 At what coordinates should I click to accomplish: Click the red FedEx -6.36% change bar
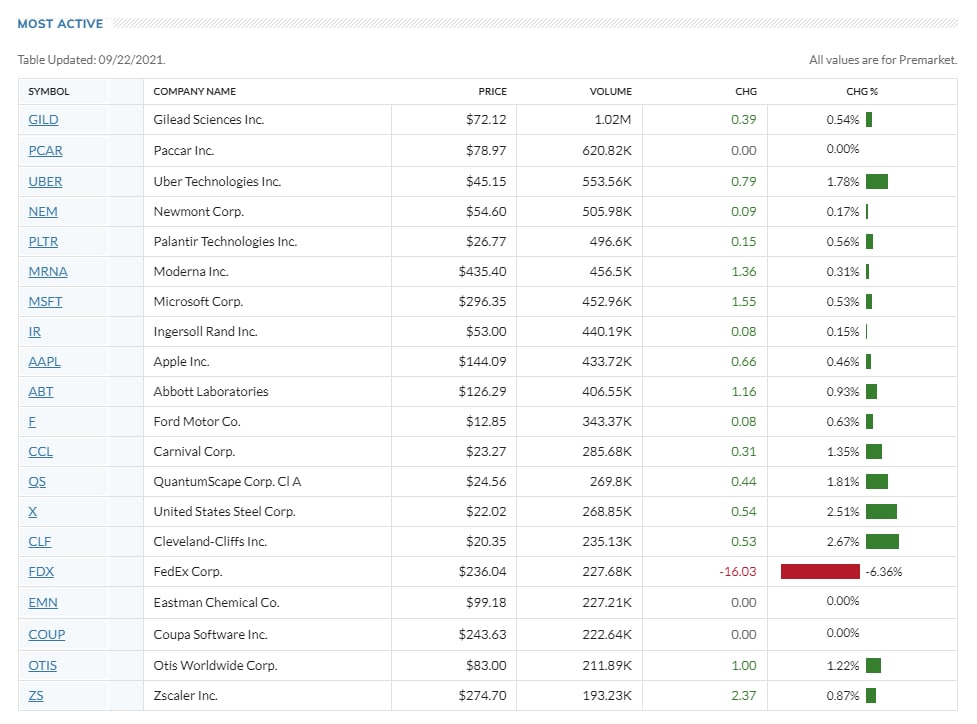click(x=820, y=571)
